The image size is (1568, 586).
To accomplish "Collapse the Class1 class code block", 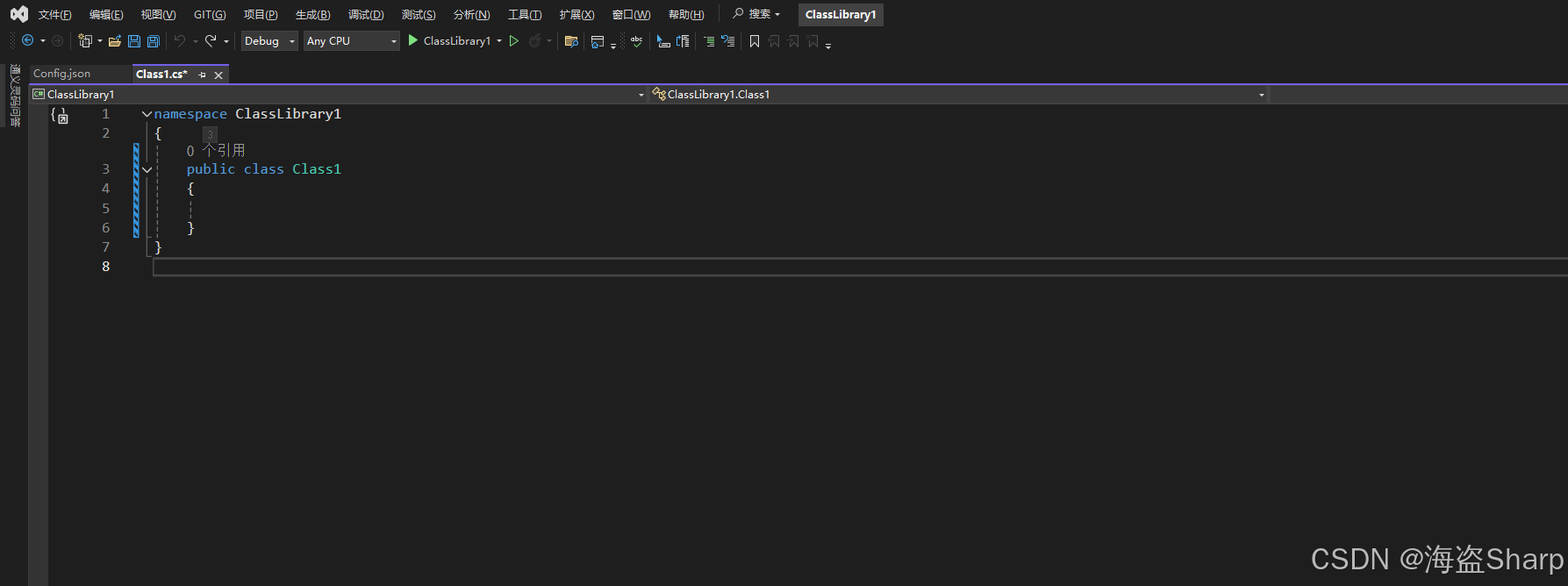I will click(x=147, y=169).
